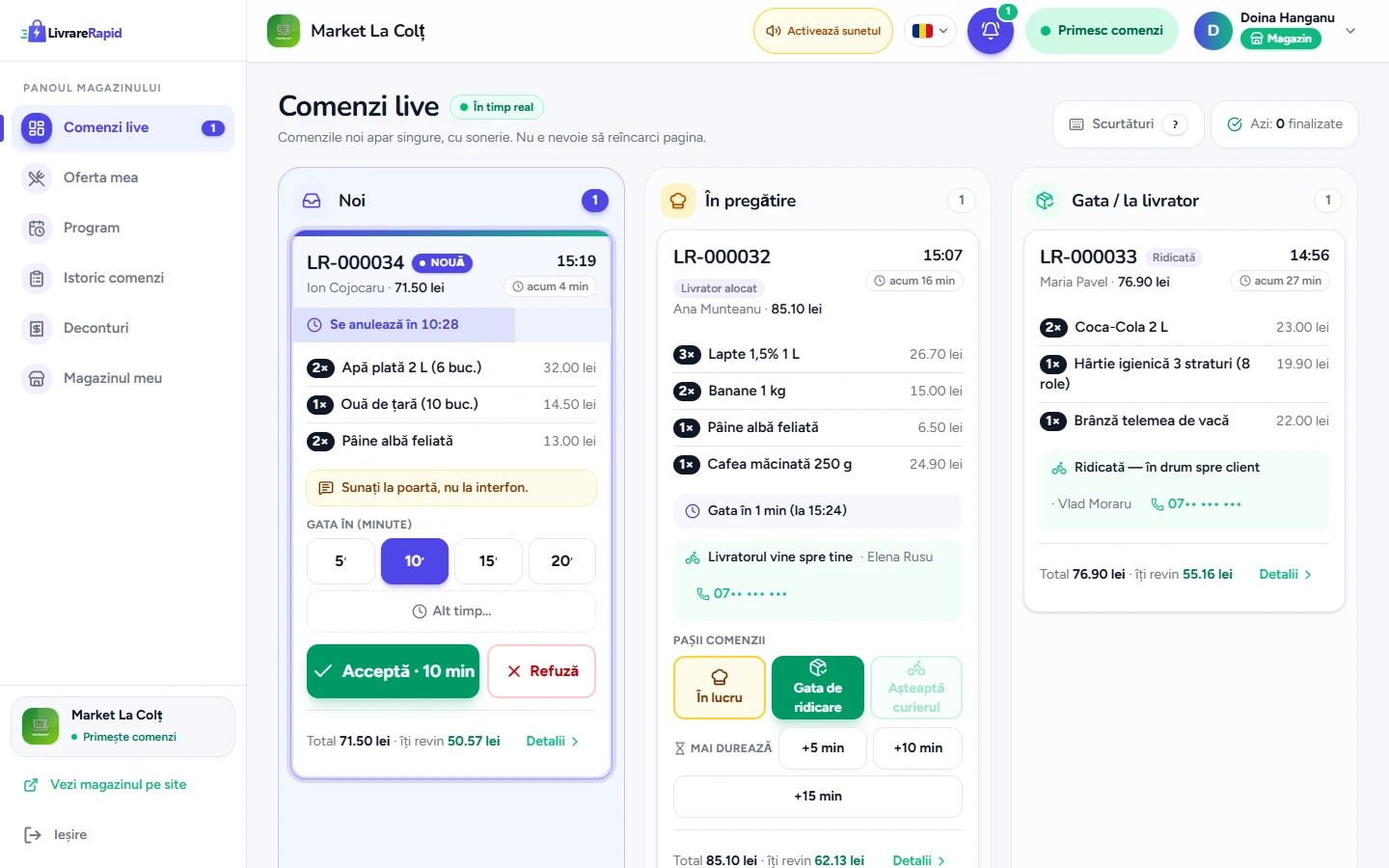Enable sound with Activează sunetul
Viewport: 1389px width, 868px height.
[823, 31]
